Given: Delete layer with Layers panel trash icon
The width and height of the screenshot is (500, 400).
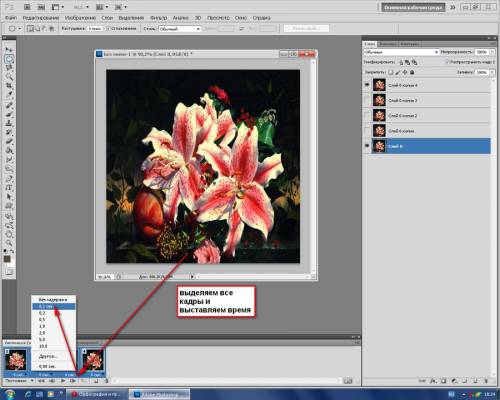Looking at the screenshot, I should (486, 380).
